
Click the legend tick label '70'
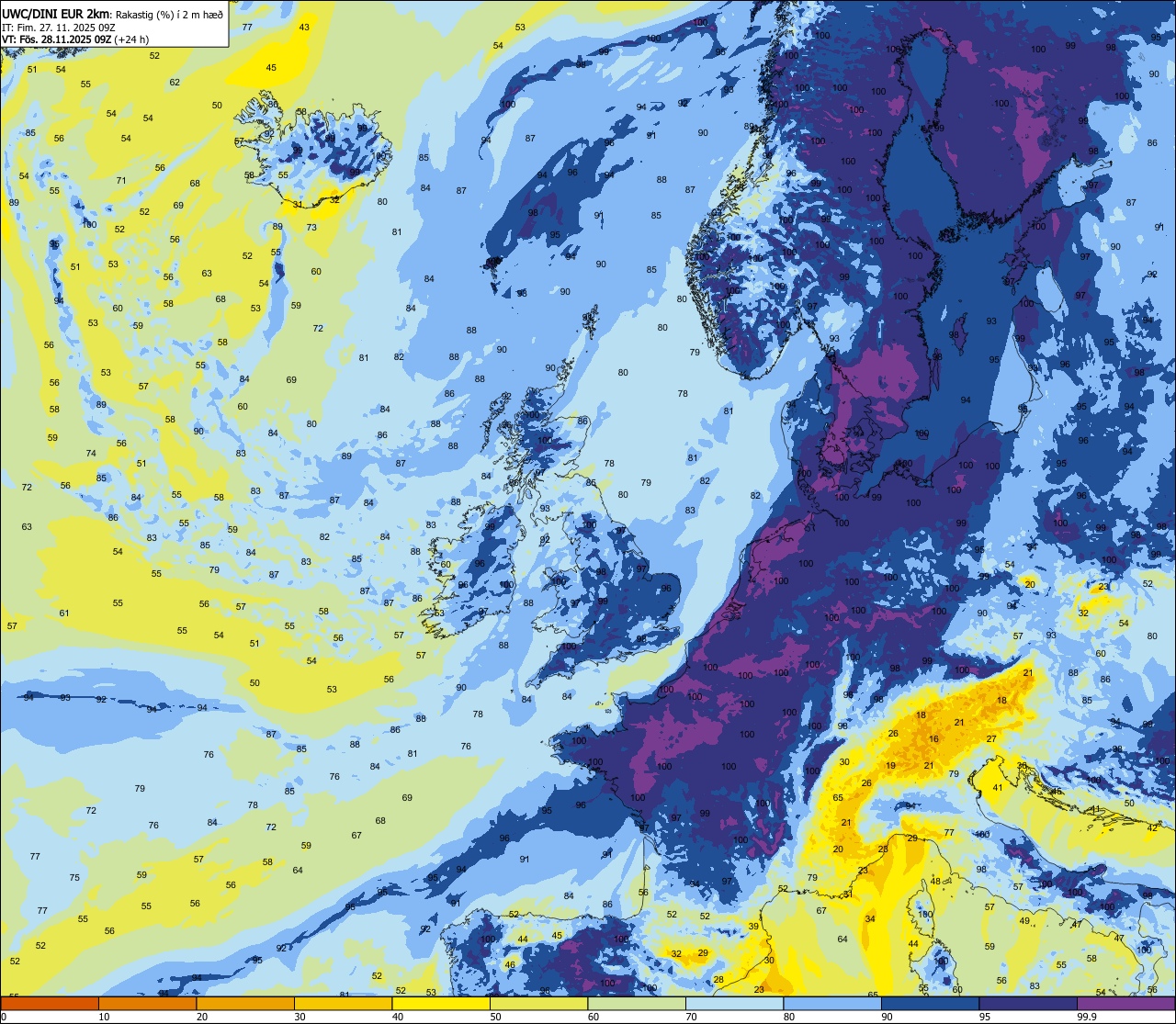click(x=691, y=1017)
